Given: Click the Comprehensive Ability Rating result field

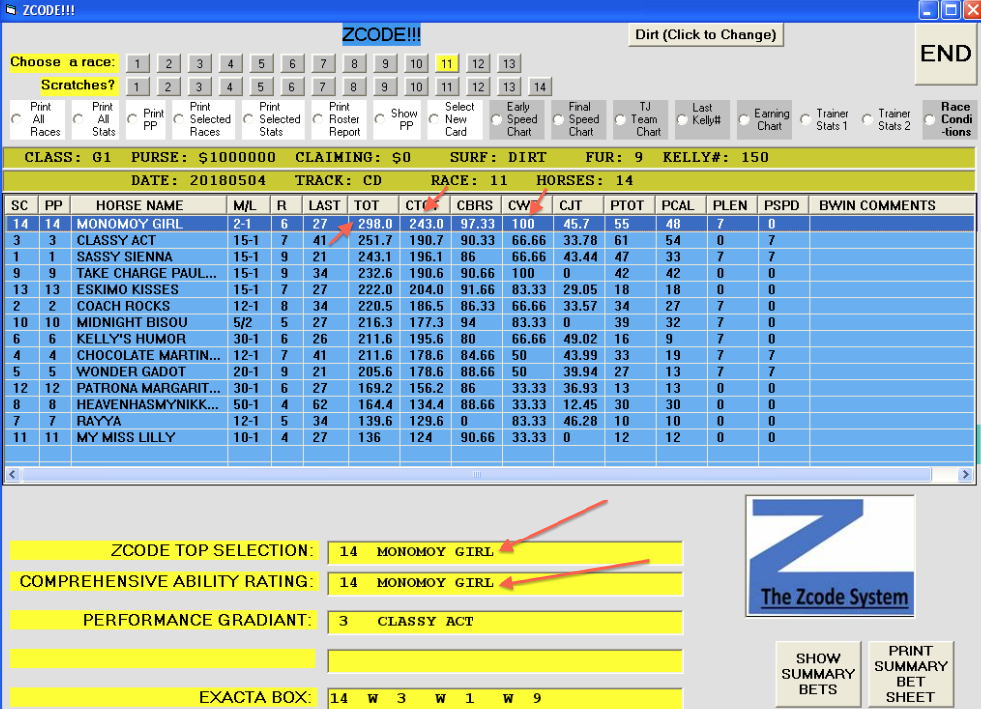Looking at the screenshot, I should [505, 583].
